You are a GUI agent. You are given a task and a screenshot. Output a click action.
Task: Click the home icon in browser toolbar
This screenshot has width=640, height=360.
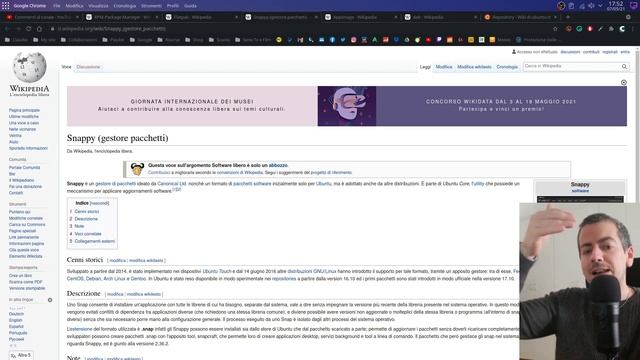[x=40, y=29]
